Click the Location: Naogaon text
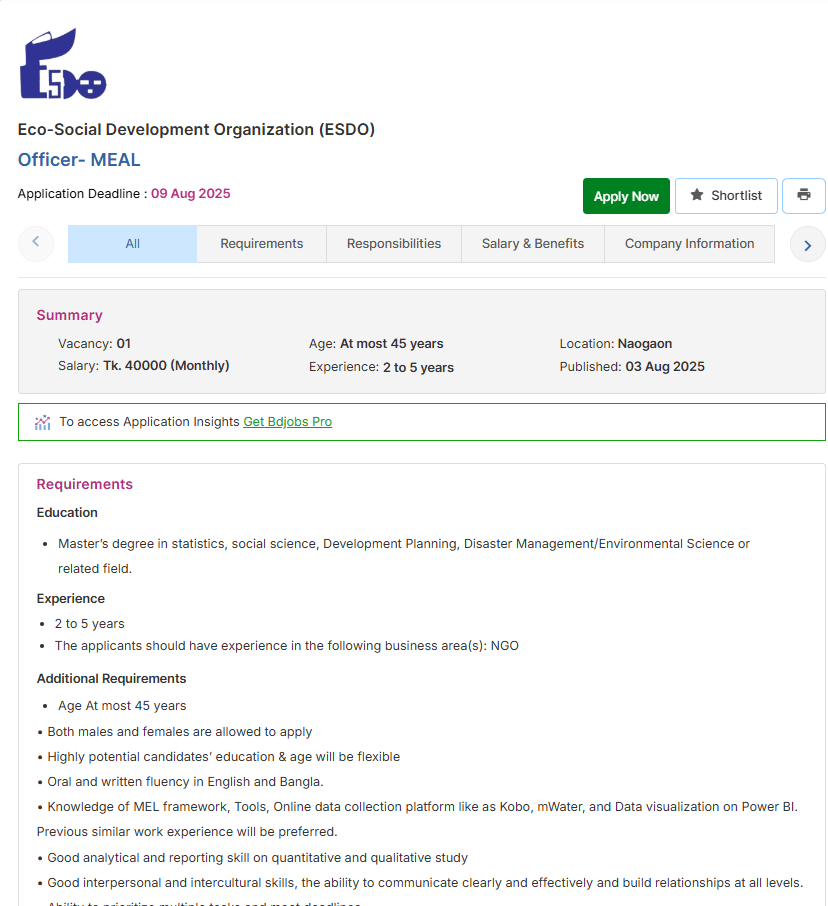The image size is (828, 906). [615, 344]
